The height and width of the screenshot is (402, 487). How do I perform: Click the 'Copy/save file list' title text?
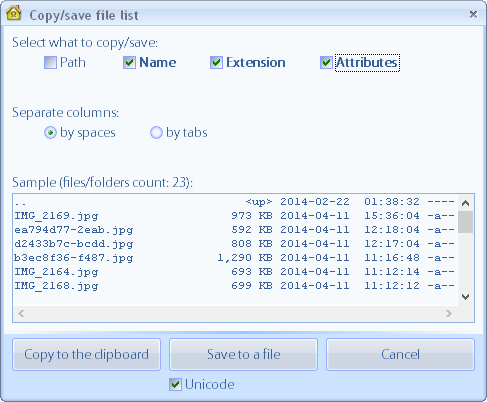[84, 15]
